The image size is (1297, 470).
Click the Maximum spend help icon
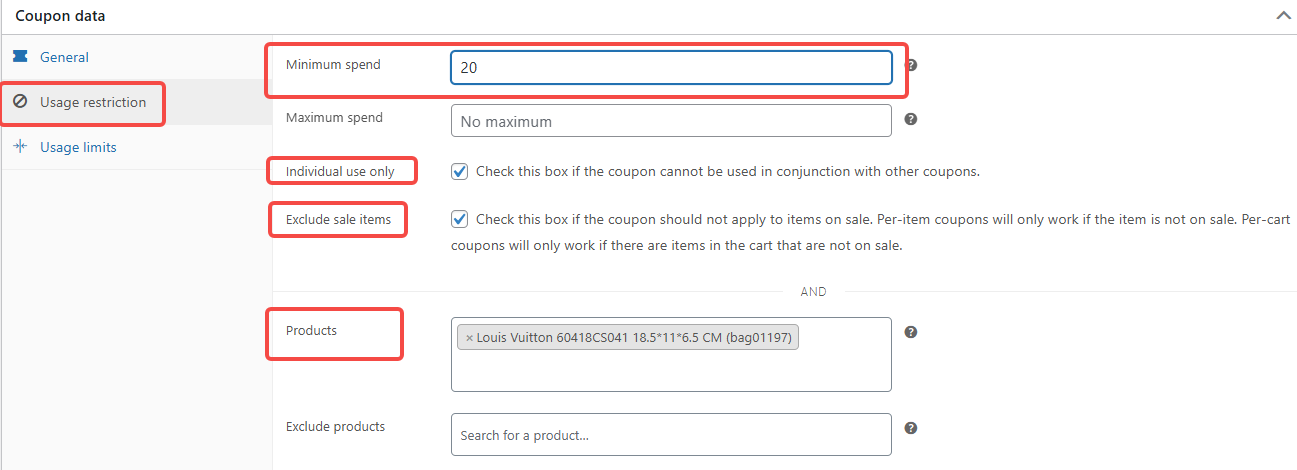[x=911, y=119]
